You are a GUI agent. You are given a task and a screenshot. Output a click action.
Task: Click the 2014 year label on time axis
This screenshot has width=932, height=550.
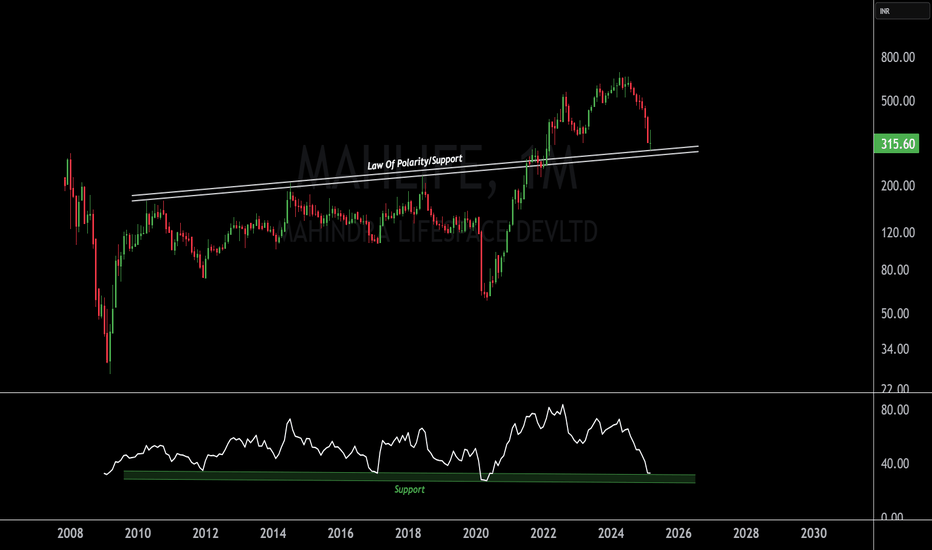[273, 533]
